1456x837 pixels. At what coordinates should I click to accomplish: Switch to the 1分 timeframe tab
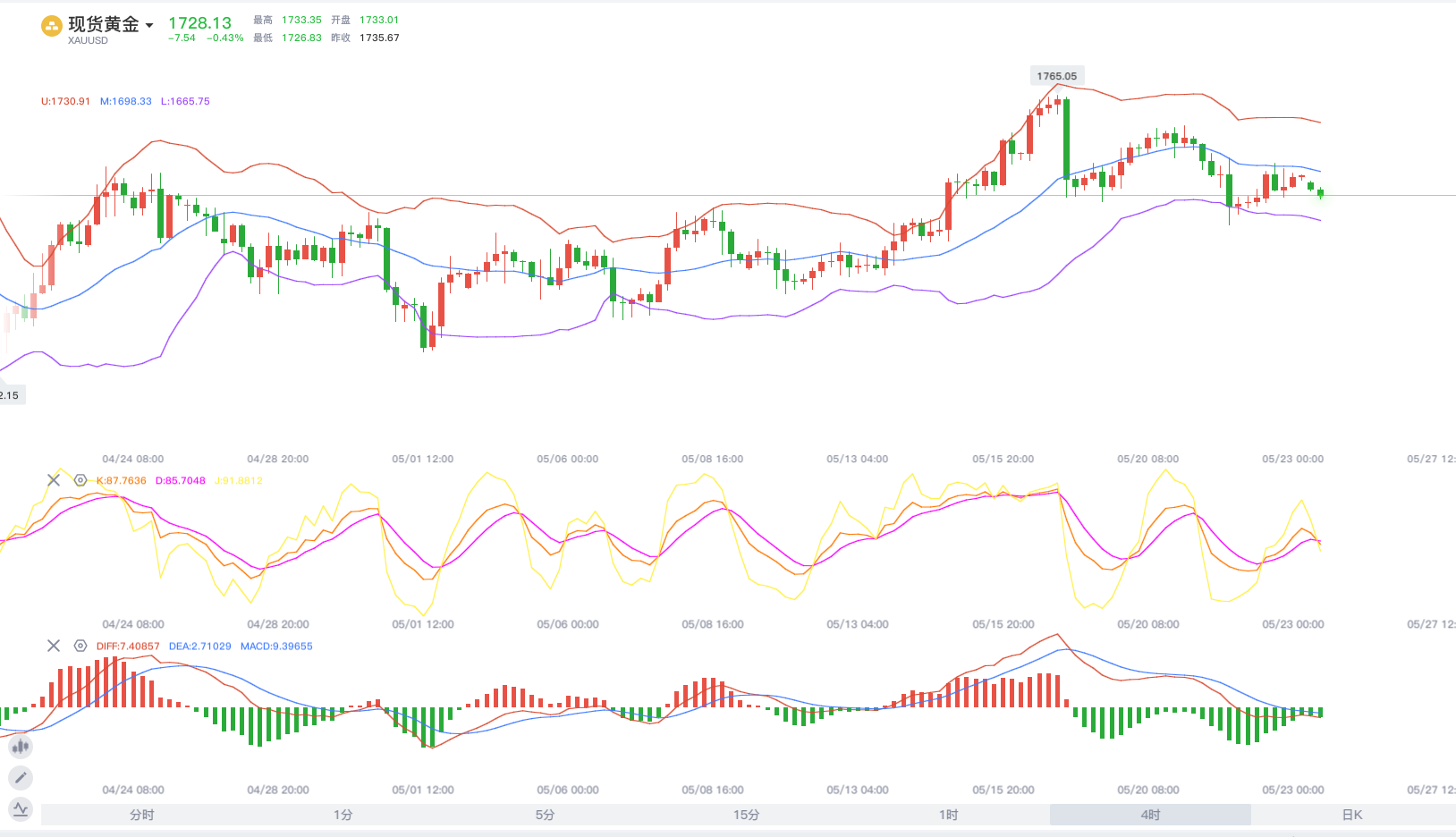click(x=343, y=815)
